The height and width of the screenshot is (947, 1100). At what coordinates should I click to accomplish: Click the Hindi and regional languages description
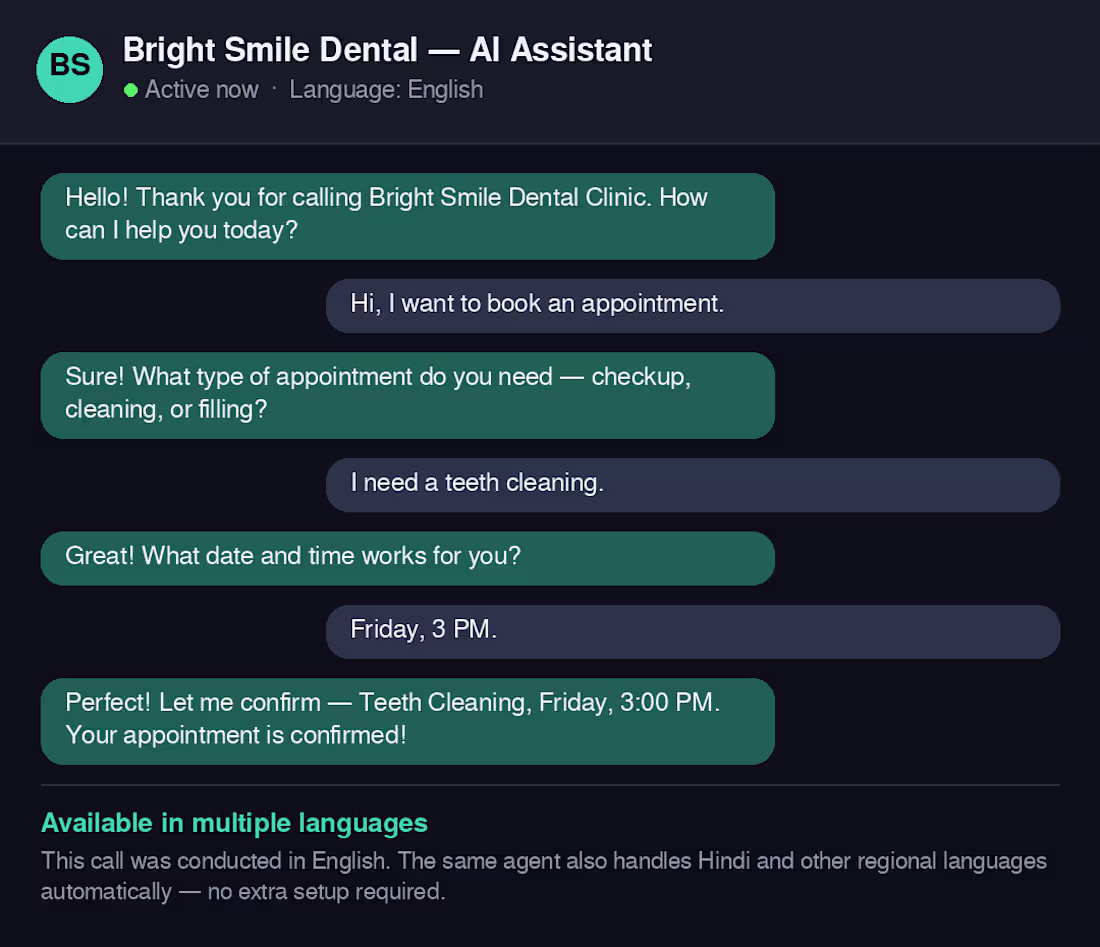pos(544,876)
